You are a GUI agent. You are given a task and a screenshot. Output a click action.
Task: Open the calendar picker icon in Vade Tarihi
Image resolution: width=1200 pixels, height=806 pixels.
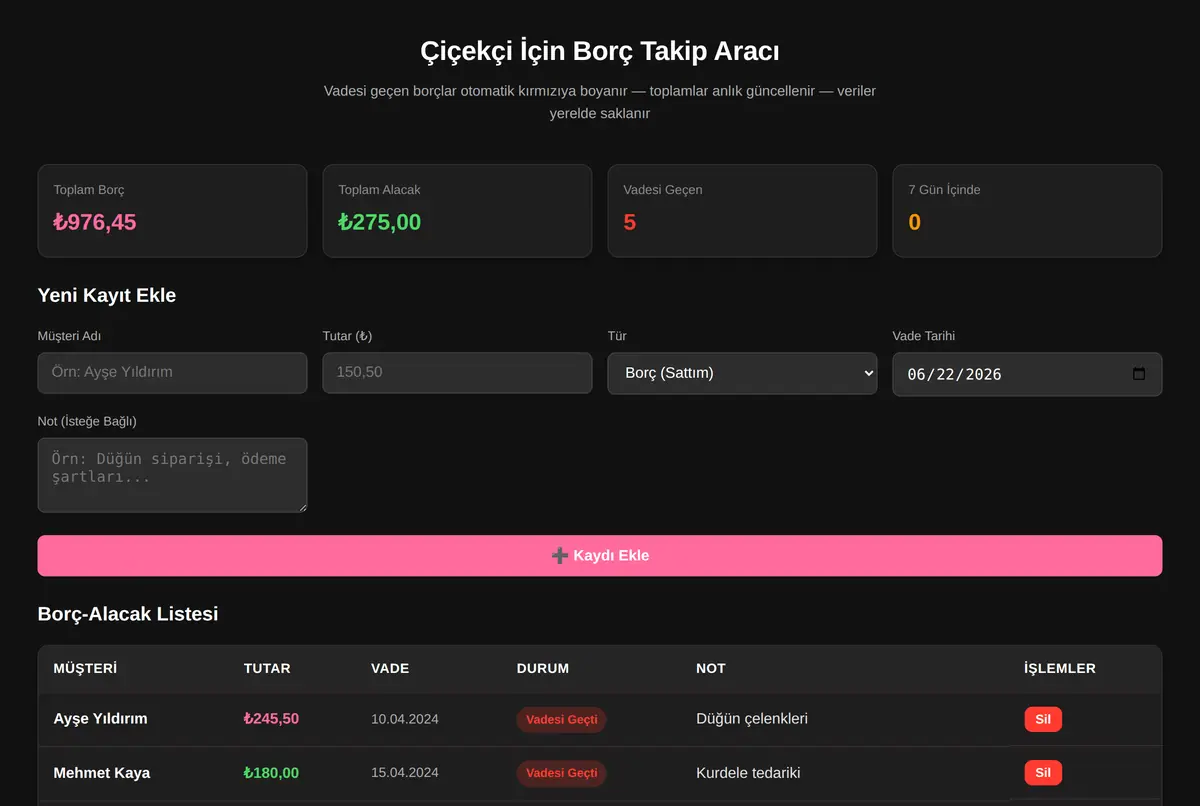pyautogui.click(x=1138, y=374)
